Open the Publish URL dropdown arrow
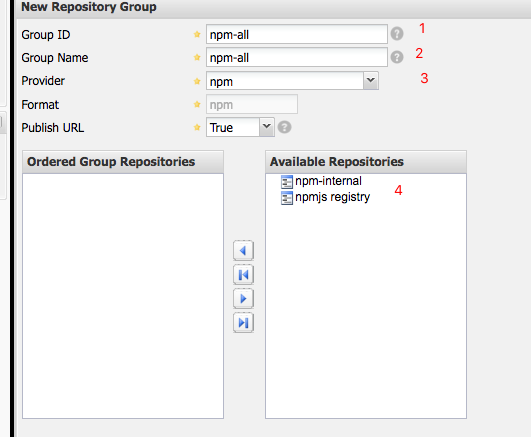This screenshot has height=437, width=531. (x=267, y=127)
